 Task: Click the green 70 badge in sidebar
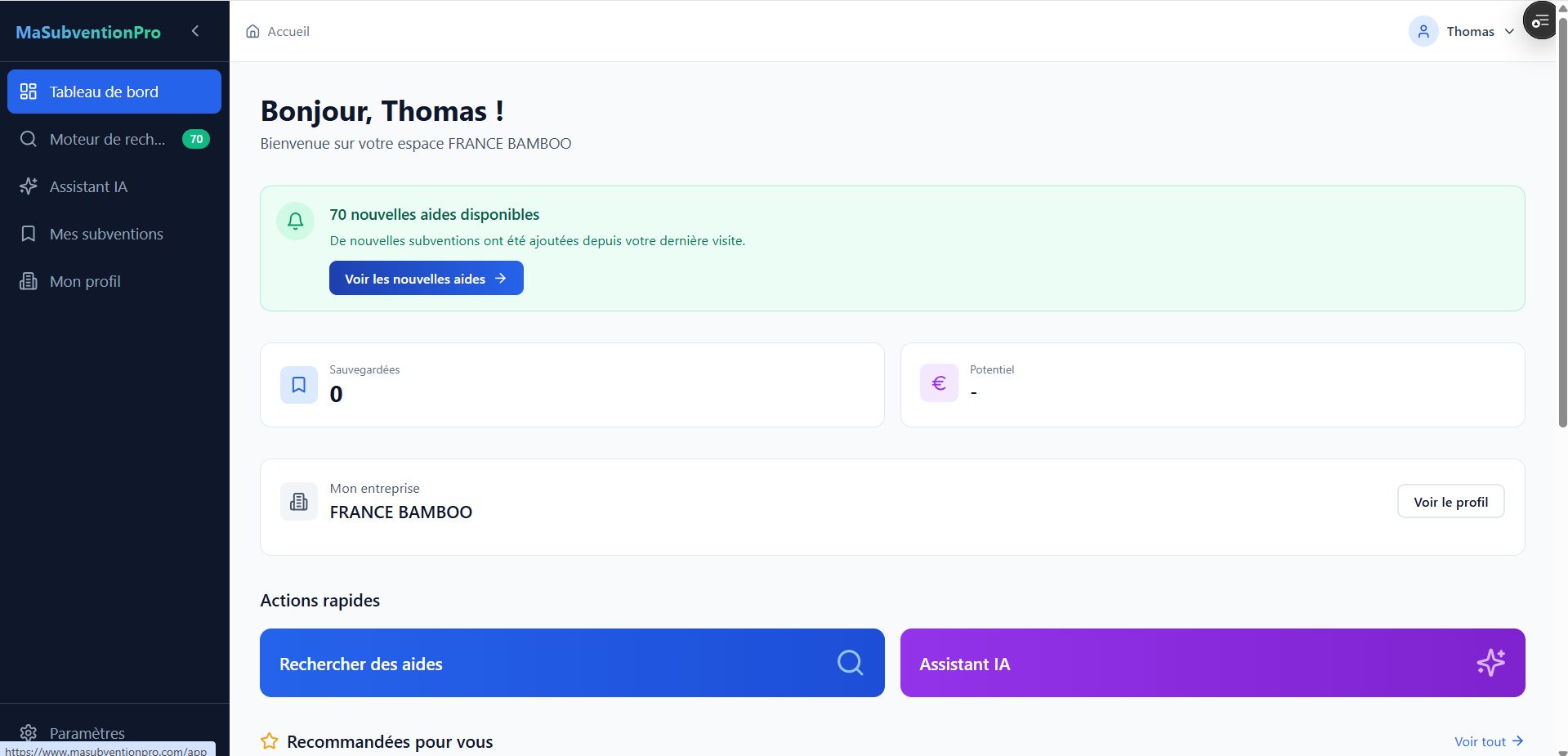(x=196, y=139)
